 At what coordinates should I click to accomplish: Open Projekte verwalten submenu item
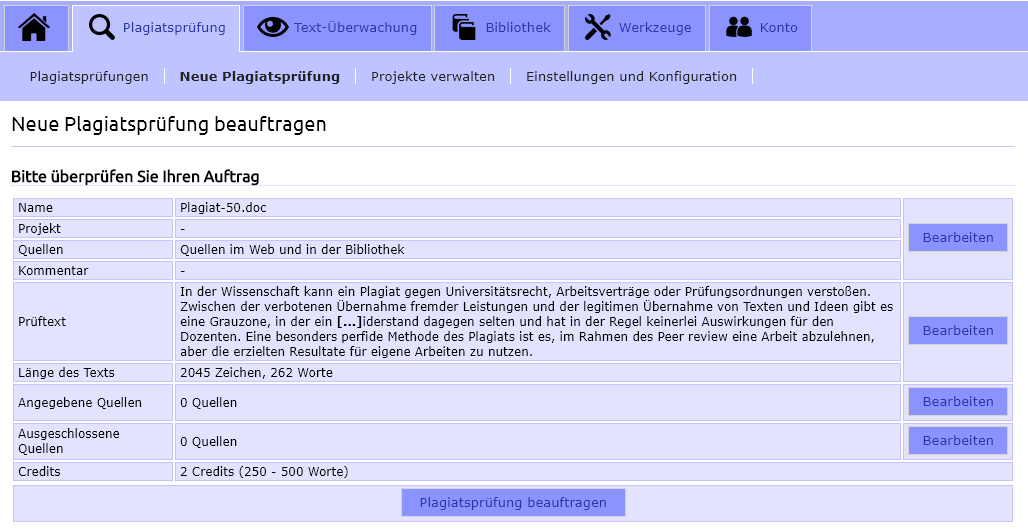pyautogui.click(x=433, y=77)
